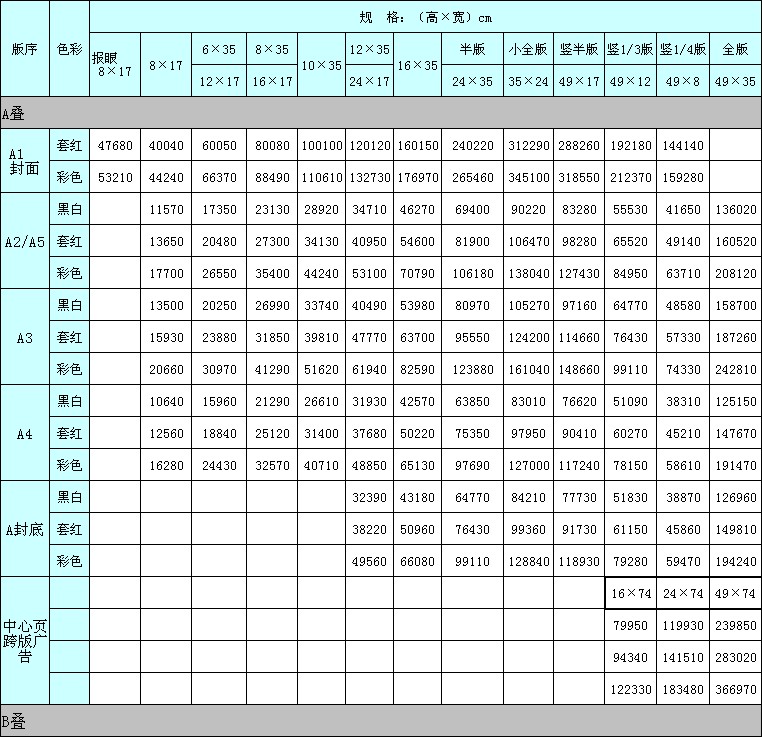
Task: Click the cell containing 239850
Action: point(735,625)
